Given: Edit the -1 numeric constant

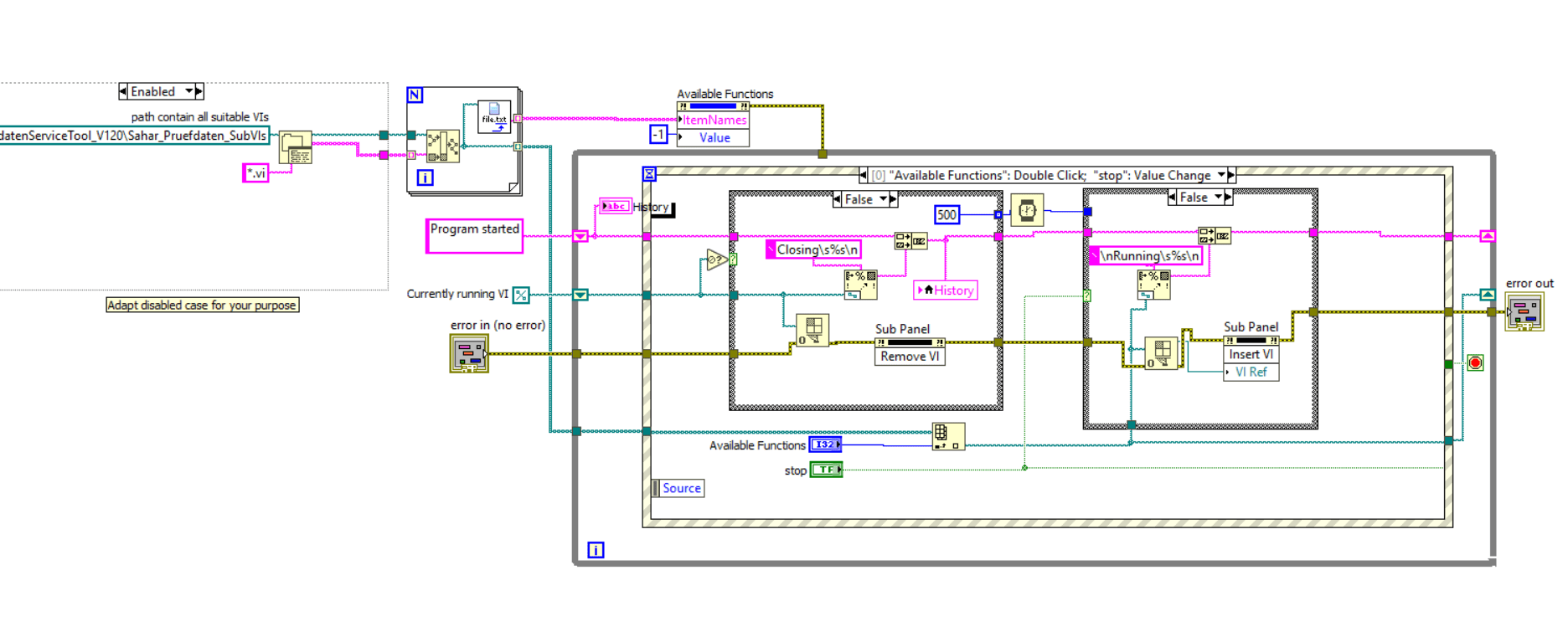Looking at the screenshot, I should coord(658,135).
